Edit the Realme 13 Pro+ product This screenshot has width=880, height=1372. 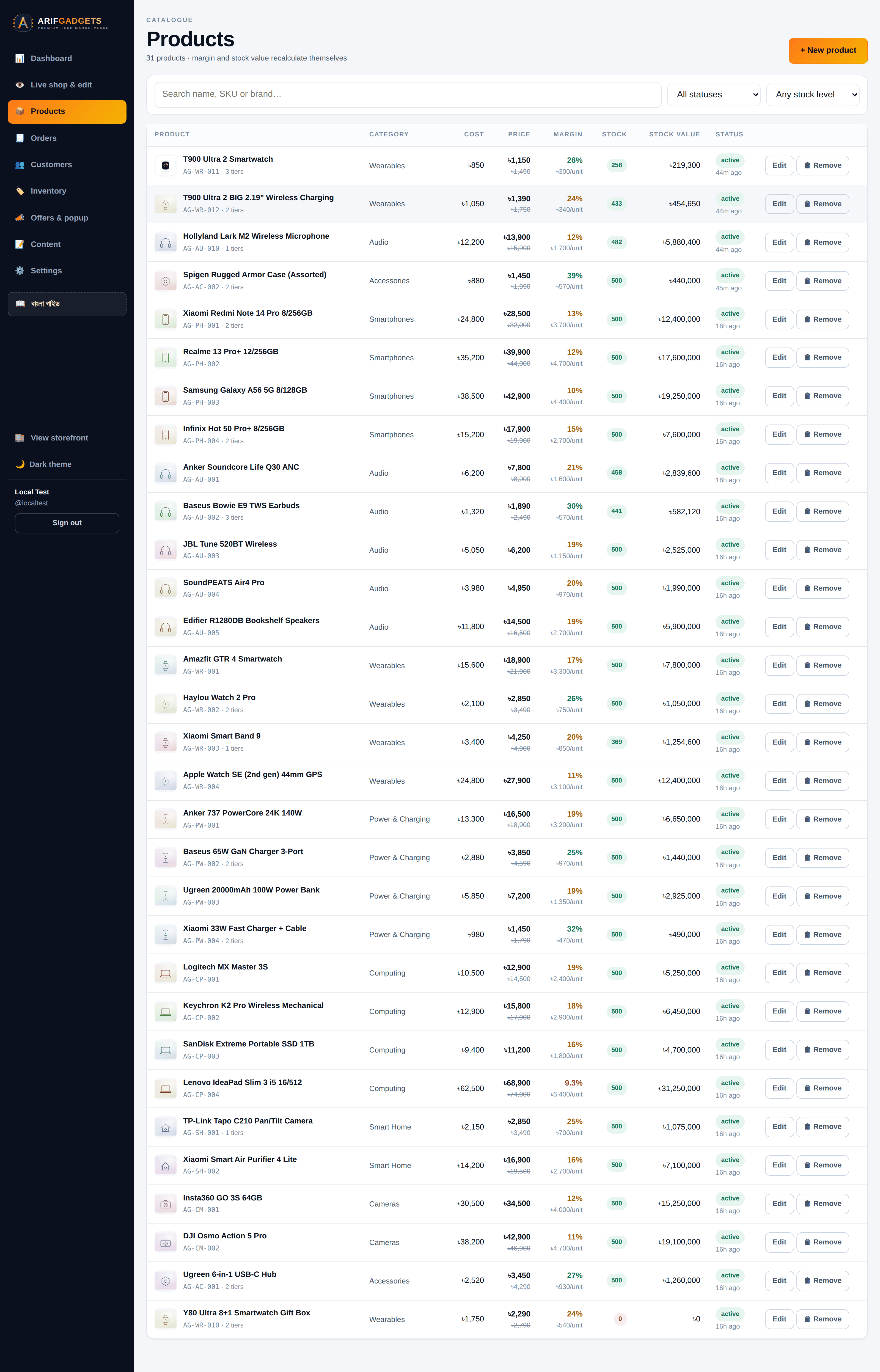click(779, 357)
